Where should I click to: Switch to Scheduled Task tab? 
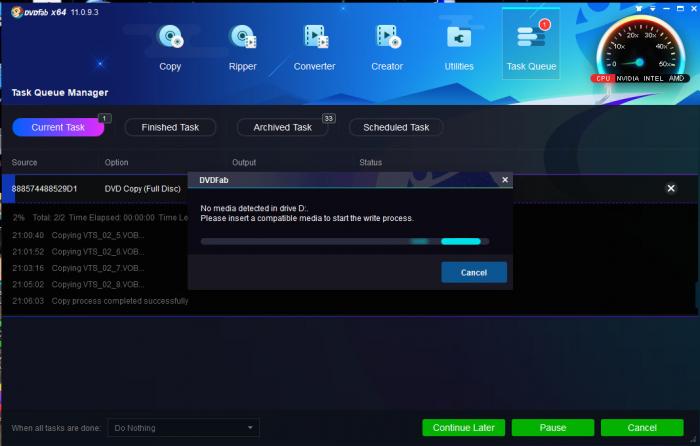pyautogui.click(x=396, y=127)
